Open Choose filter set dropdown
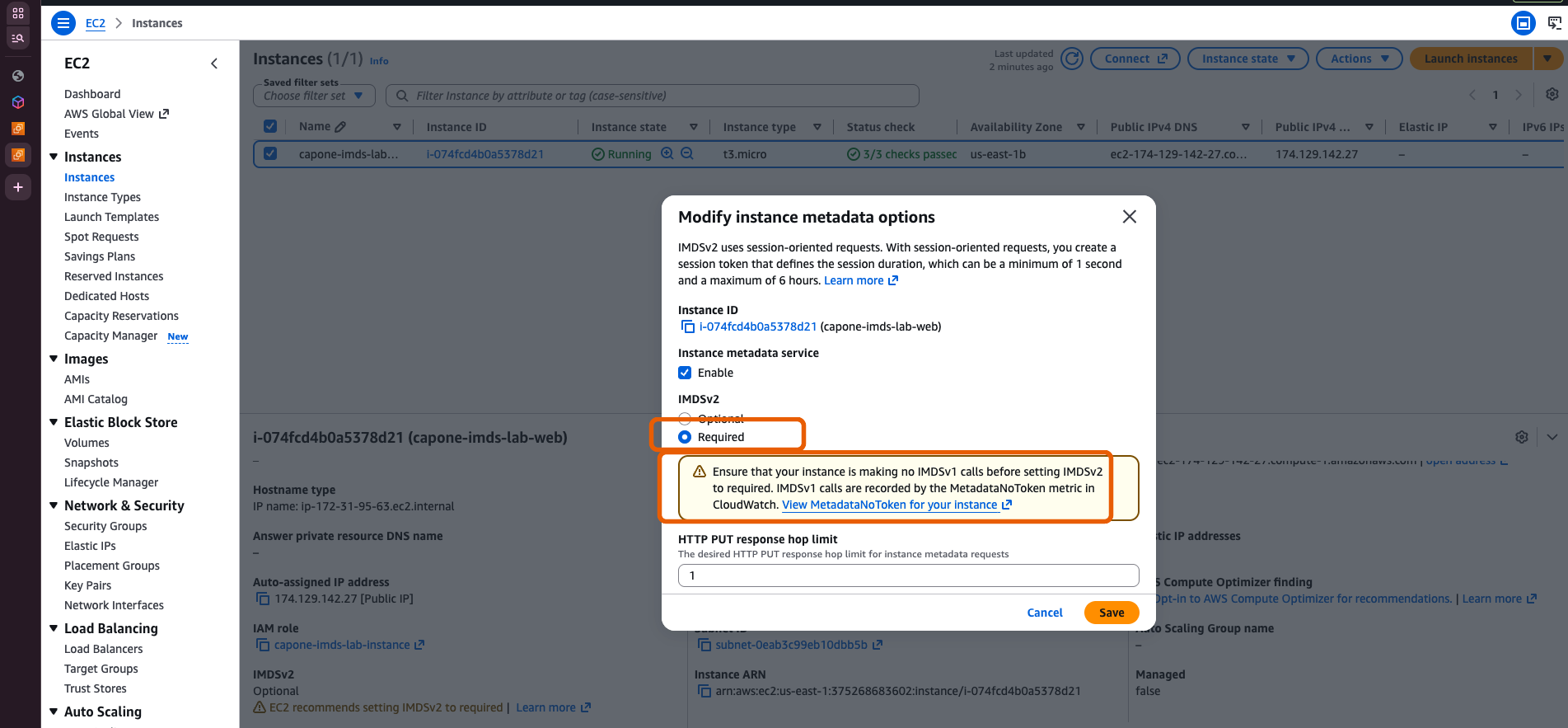Image resolution: width=1568 pixels, height=728 pixels. pos(314,96)
